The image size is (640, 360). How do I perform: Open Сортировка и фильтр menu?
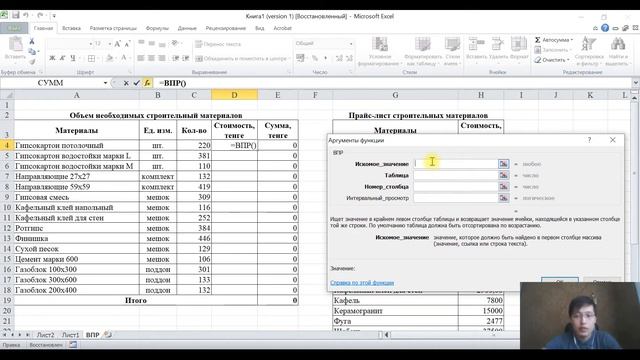coord(589,51)
